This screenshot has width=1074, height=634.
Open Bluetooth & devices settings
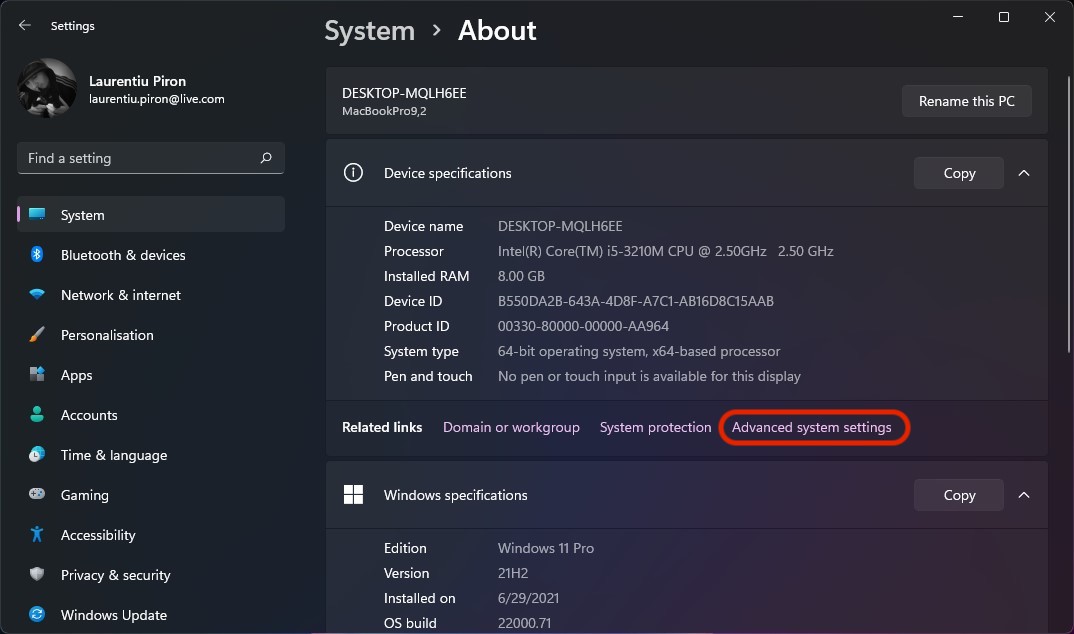pyautogui.click(x=151, y=255)
